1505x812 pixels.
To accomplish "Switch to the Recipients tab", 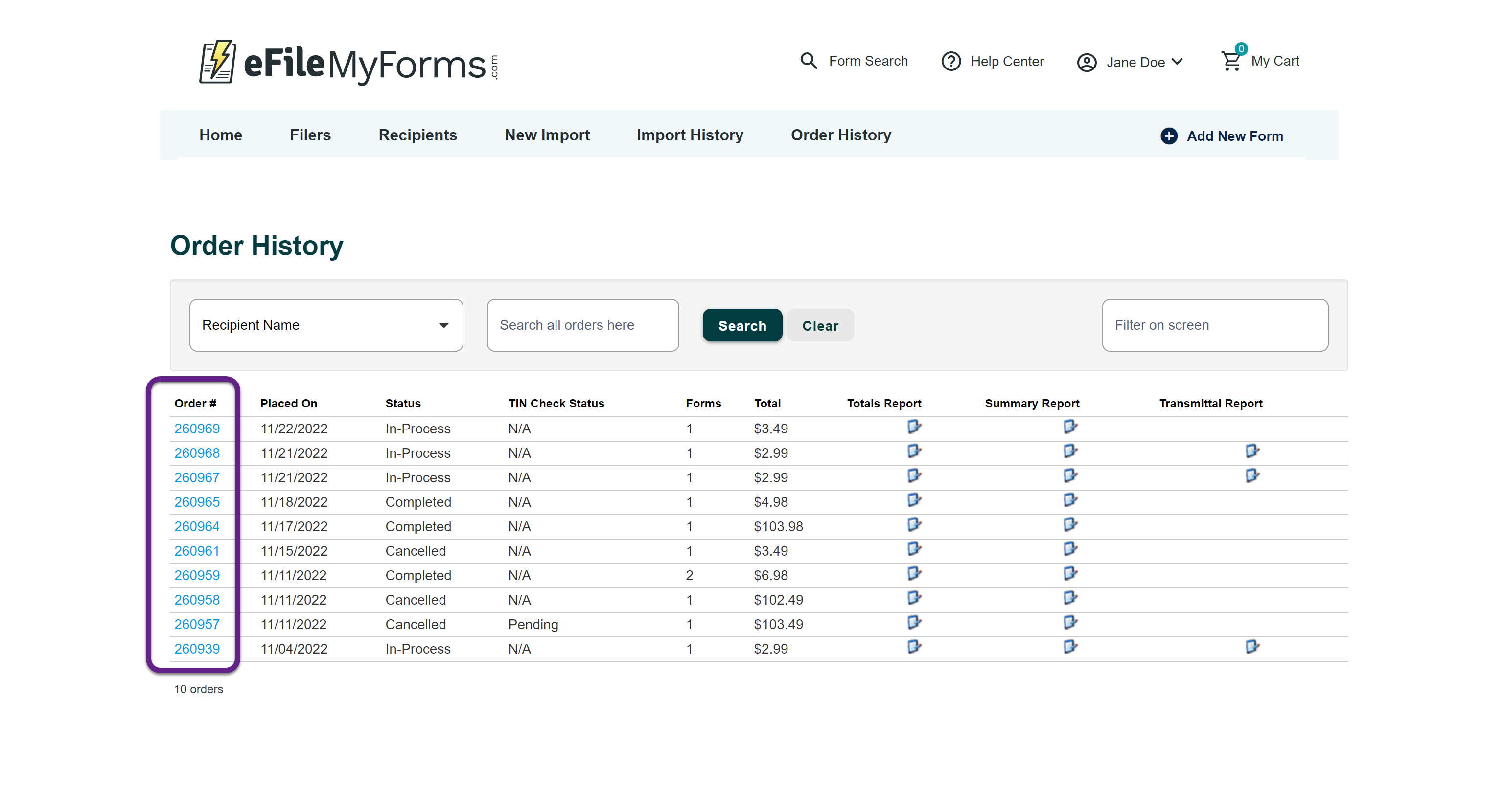I will (417, 135).
